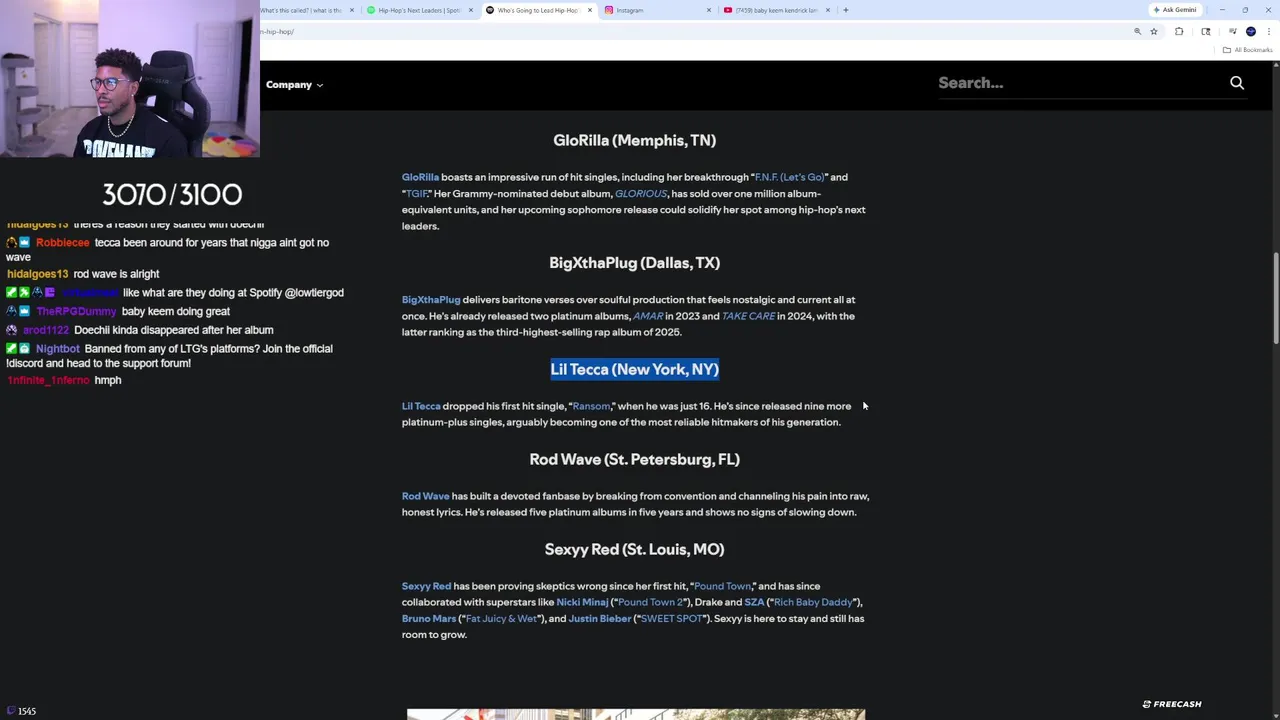Open All Bookmarks folder
Image resolution: width=1280 pixels, height=720 pixels.
[1247, 50]
